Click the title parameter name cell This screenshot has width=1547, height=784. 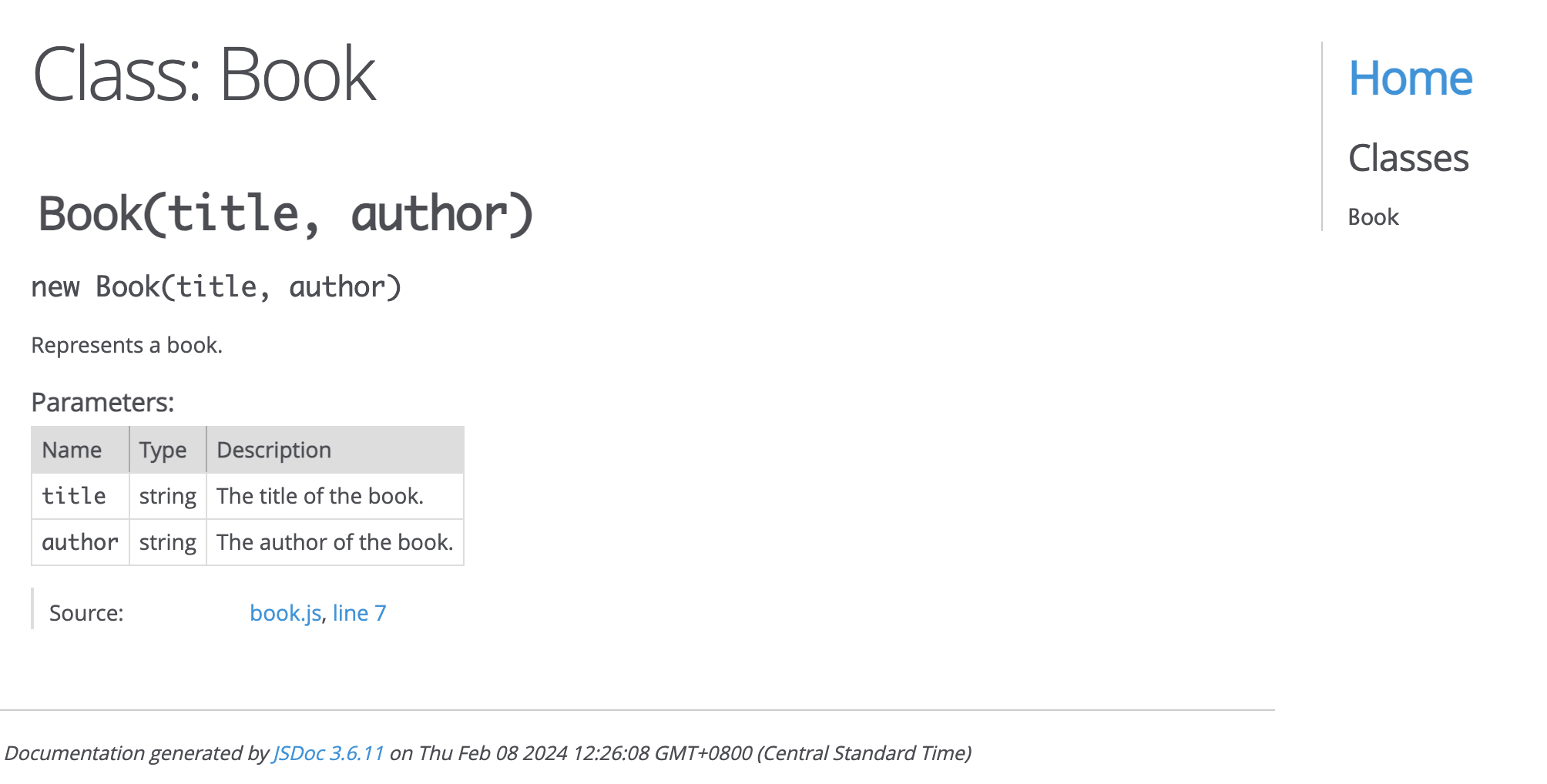click(74, 496)
